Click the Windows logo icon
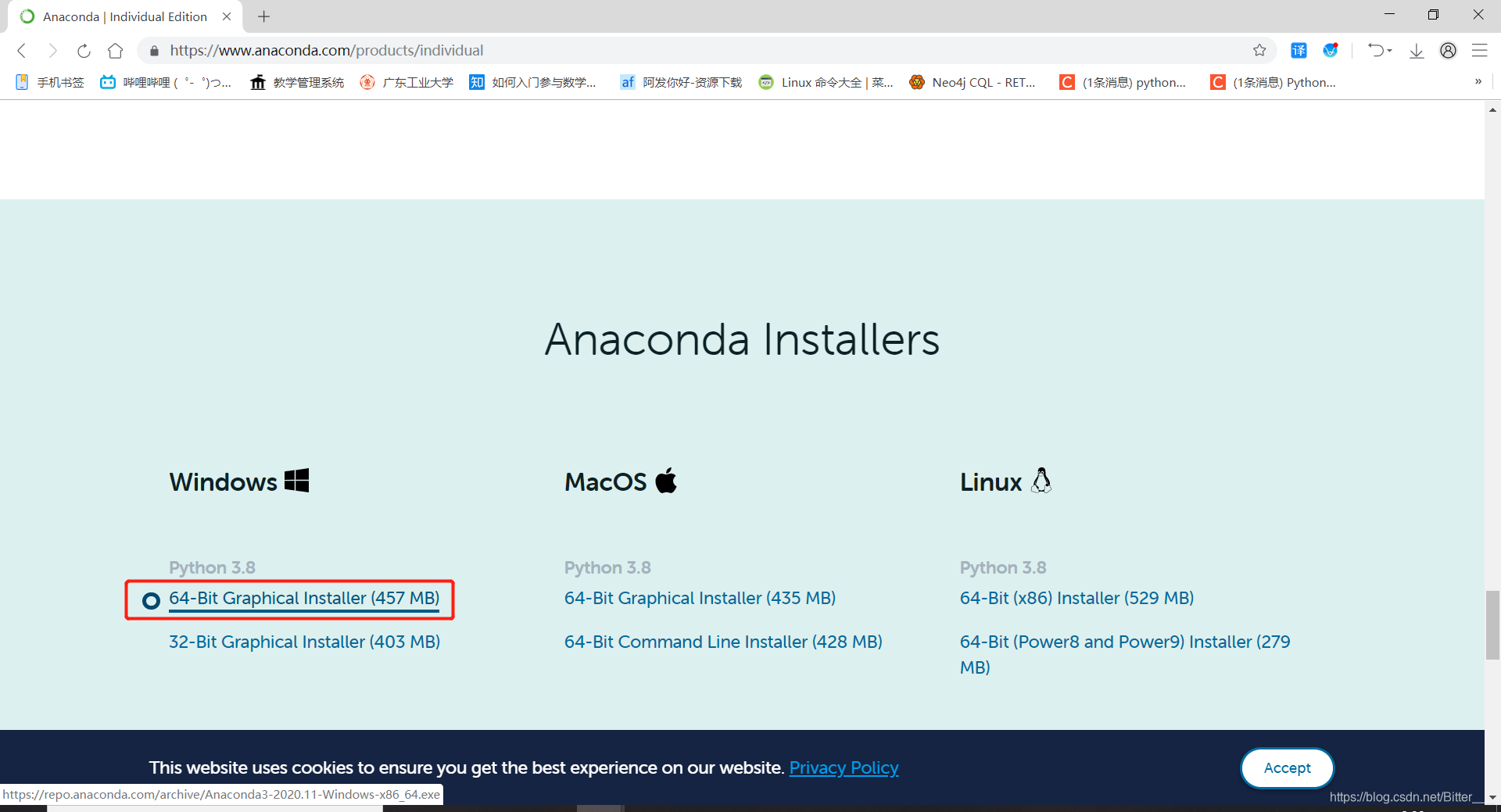Screen dimensions: 1501x812 click(x=297, y=481)
